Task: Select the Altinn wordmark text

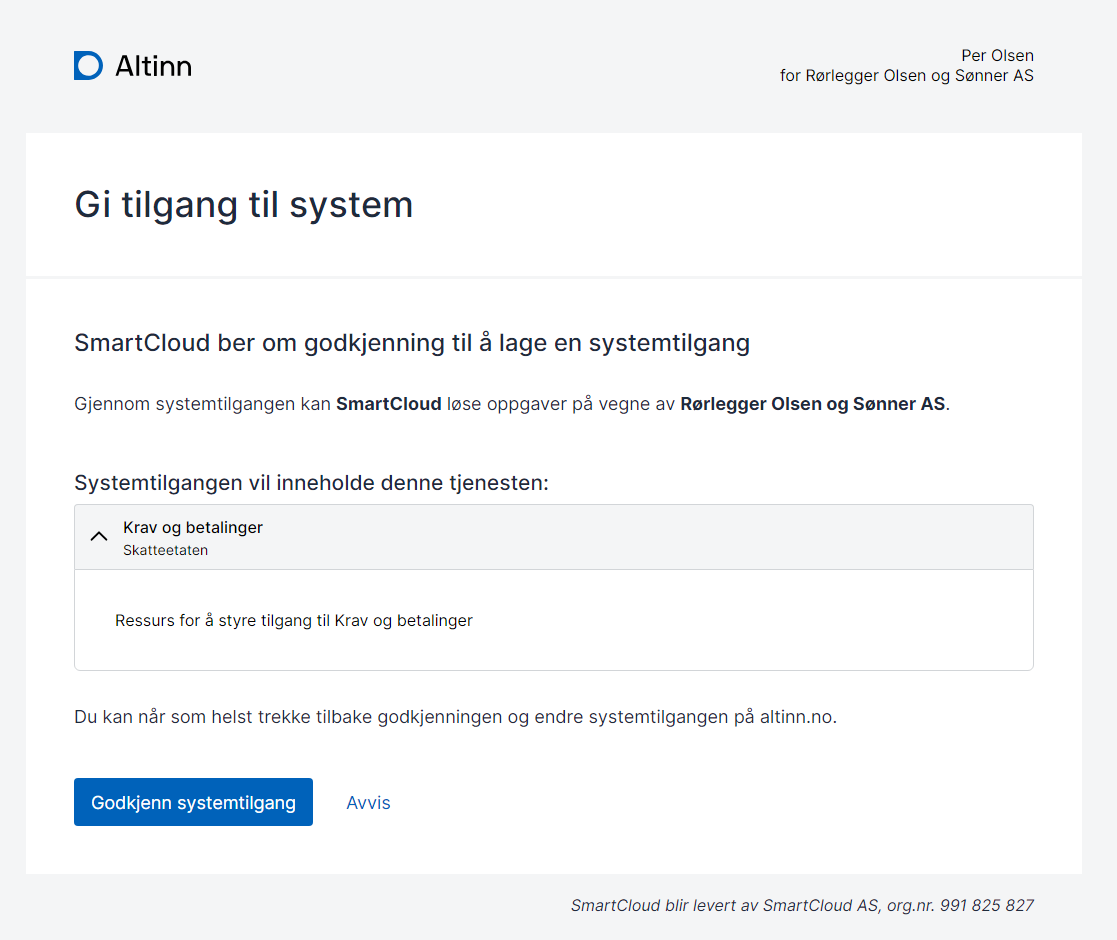Action: pos(153,66)
